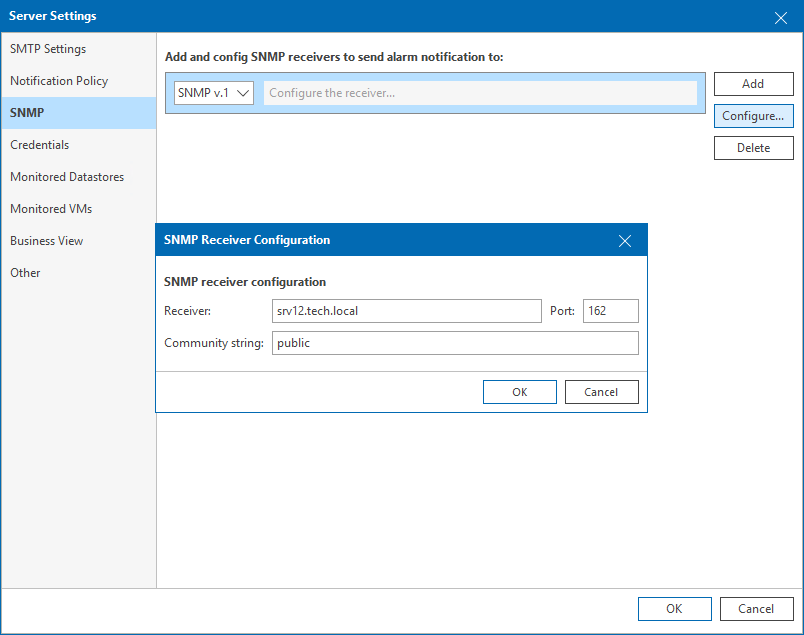Delete the selected SNMP receiver
Viewport: 804px width, 635px height.
pyautogui.click(x=753, y=148)
